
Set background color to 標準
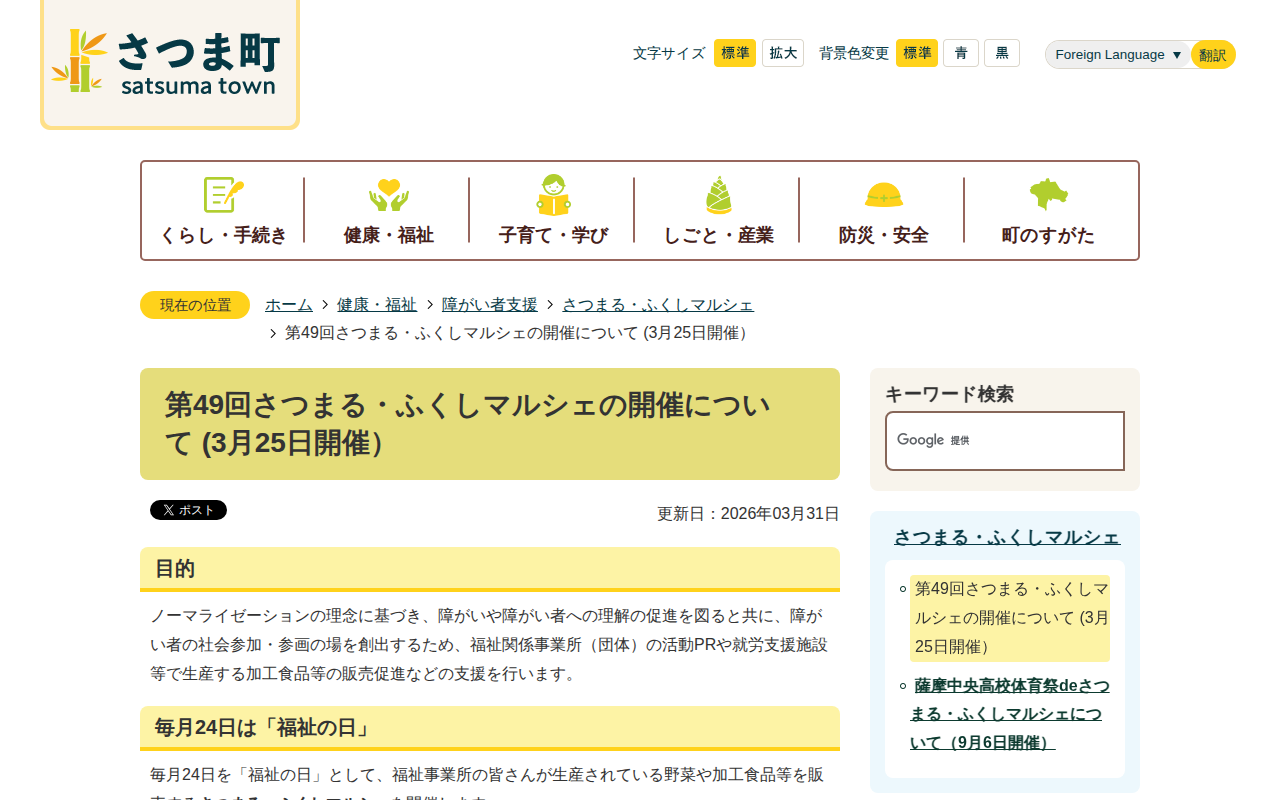[x=917, y=53]
